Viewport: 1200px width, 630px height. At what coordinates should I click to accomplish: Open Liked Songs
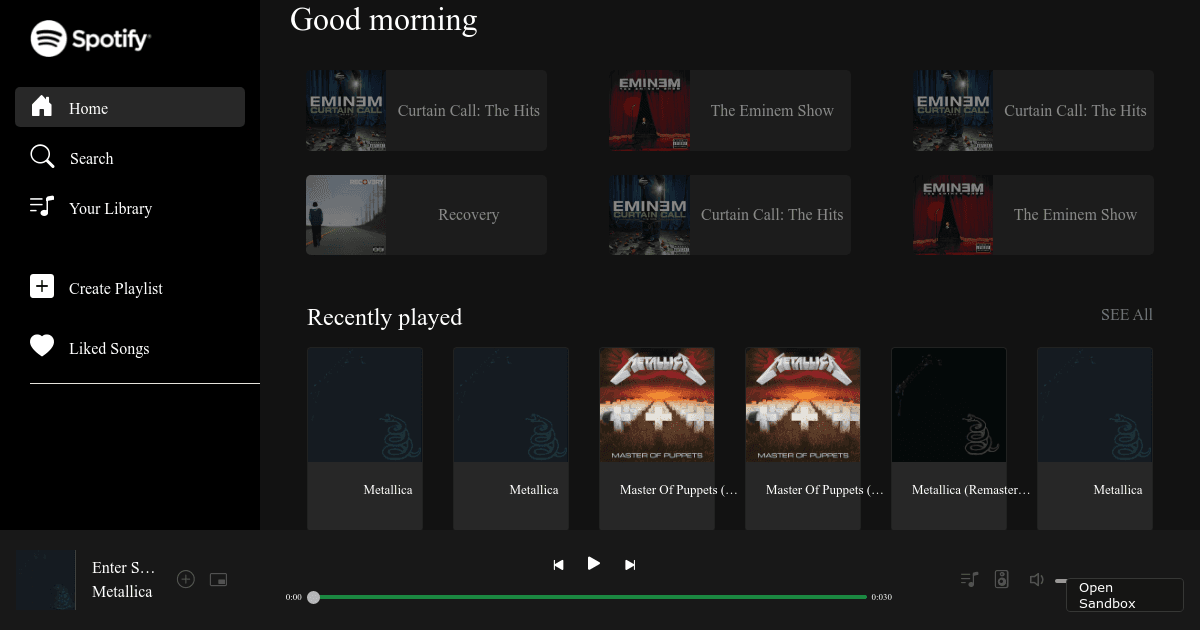point(108,348)
